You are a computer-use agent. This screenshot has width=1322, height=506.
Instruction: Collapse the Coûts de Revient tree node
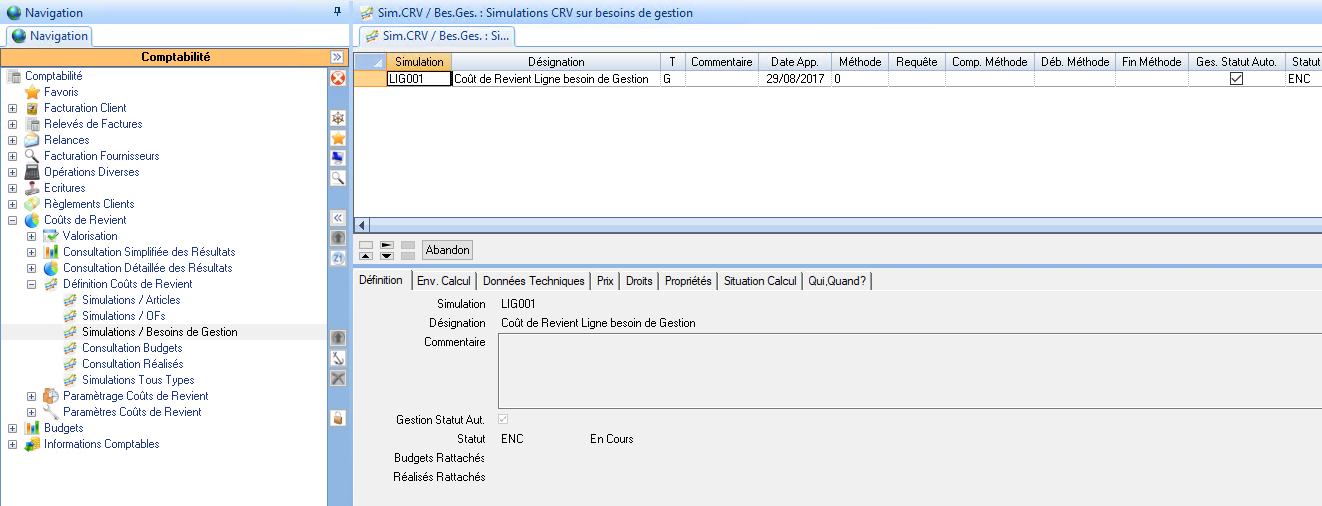tap(12, 220)
